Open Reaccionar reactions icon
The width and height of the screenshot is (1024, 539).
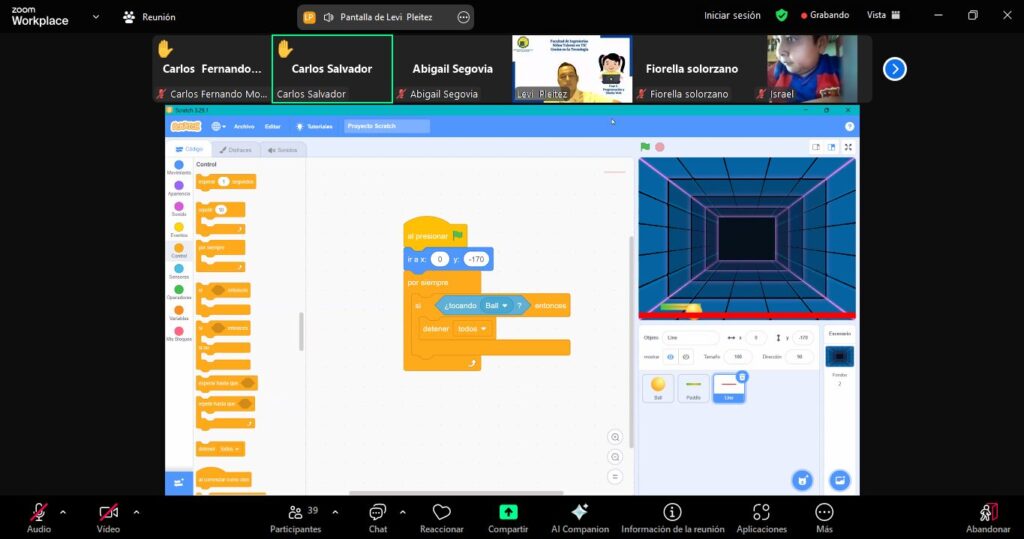pyautogui.click(x=441, y=512)
